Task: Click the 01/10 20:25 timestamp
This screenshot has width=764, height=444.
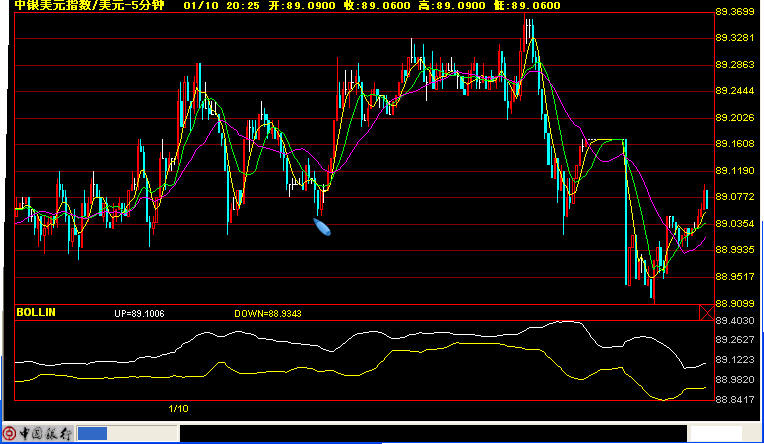Action: tap(222, 6)
